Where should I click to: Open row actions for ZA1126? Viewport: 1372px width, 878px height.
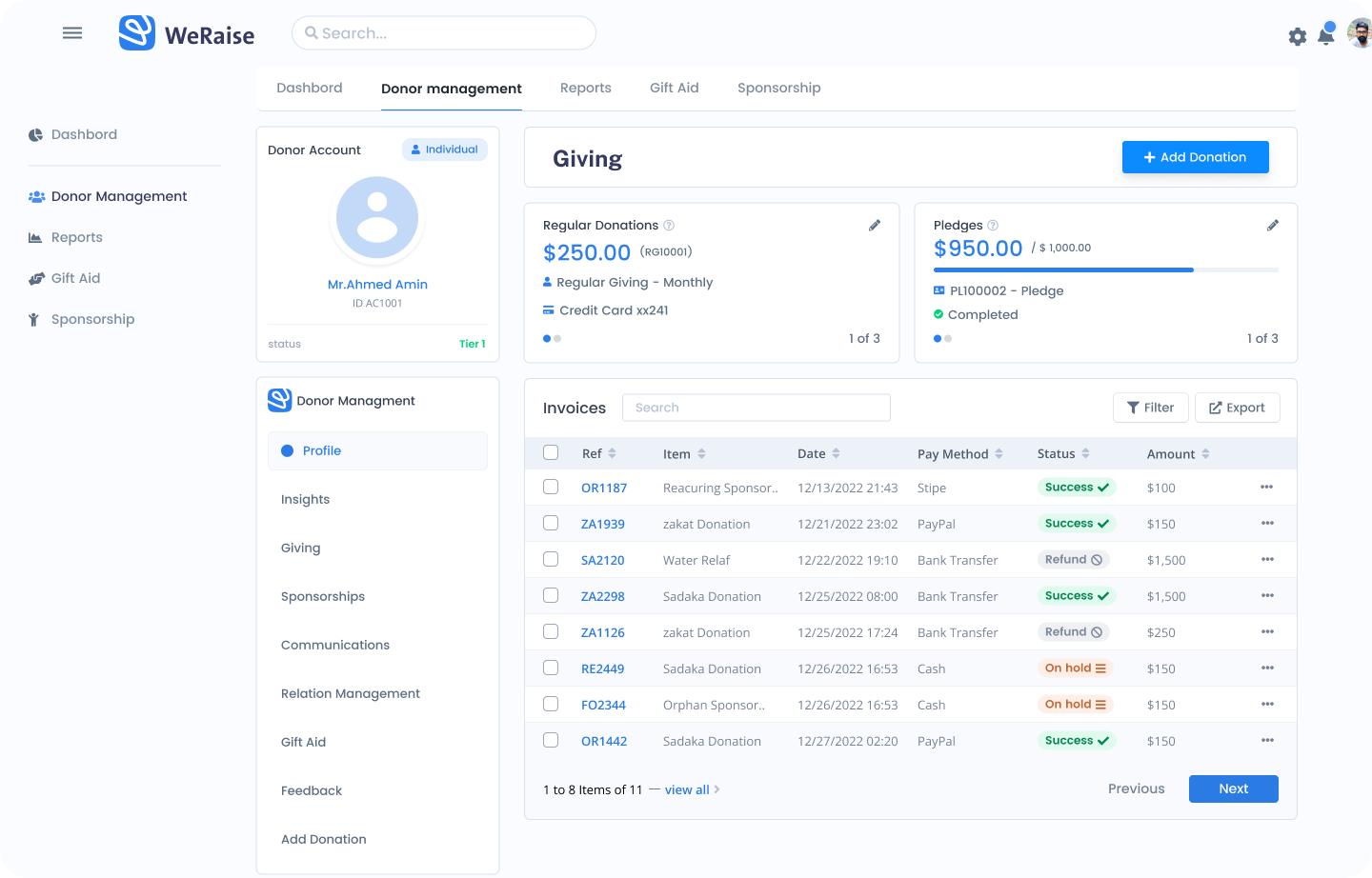[1267, 632]
